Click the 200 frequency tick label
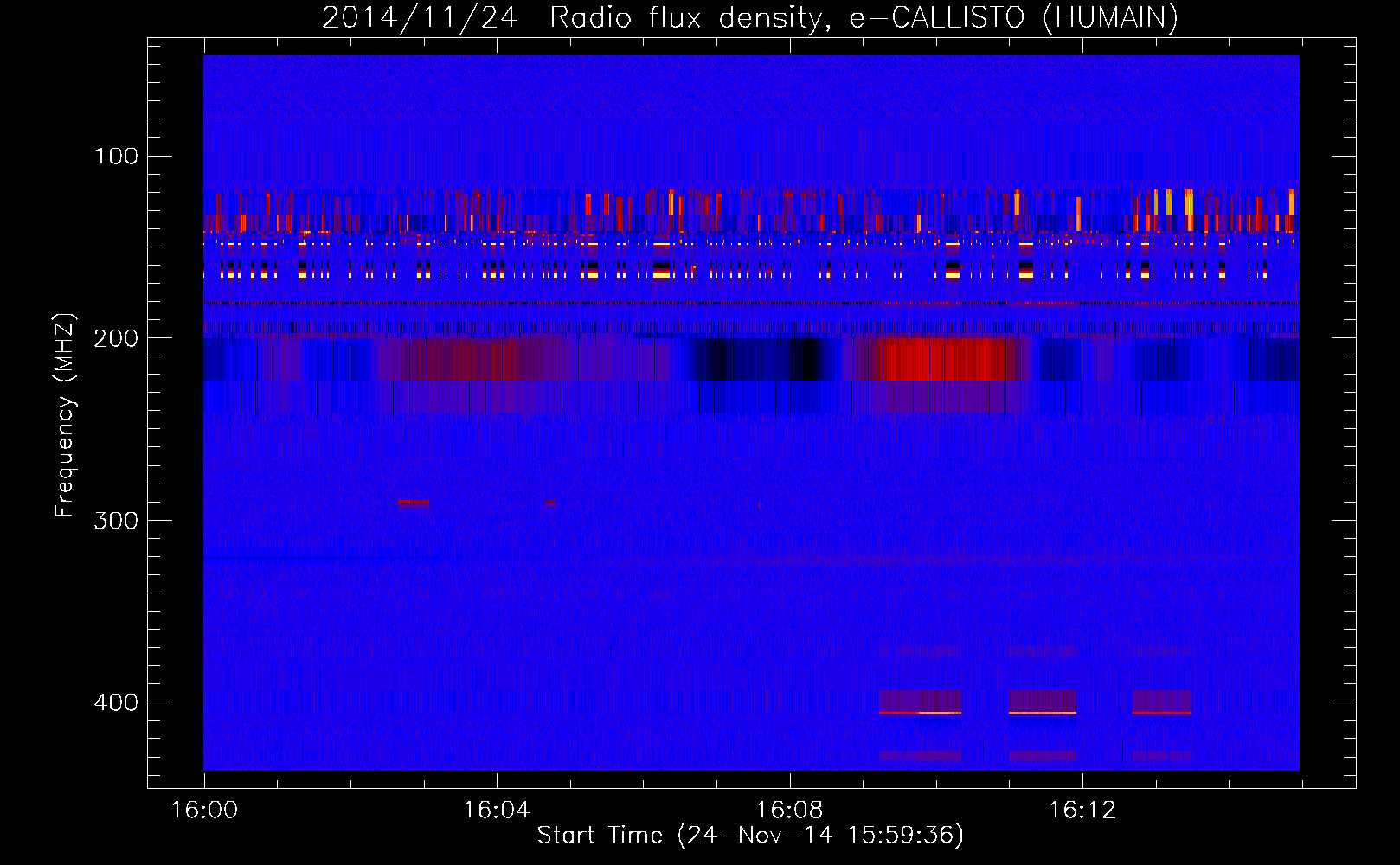1400x865 pixels. point(117,337)
